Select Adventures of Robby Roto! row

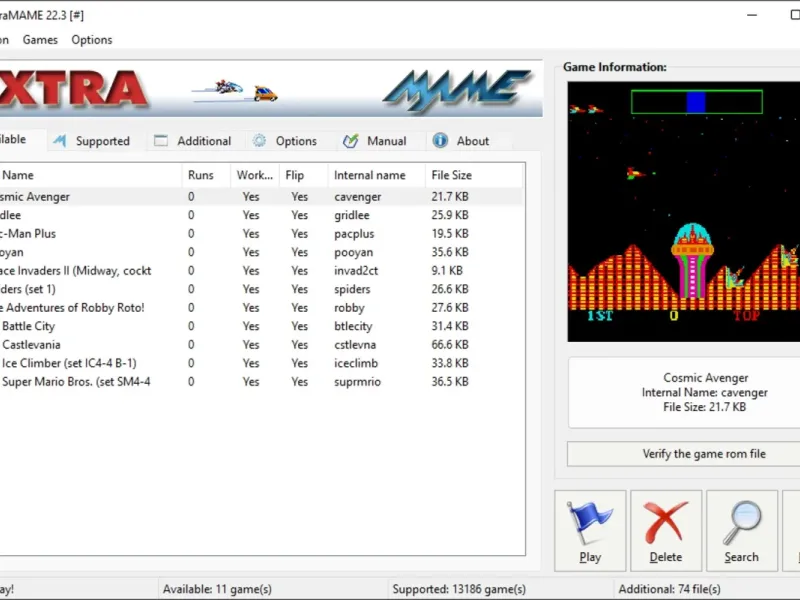(261, 308)
